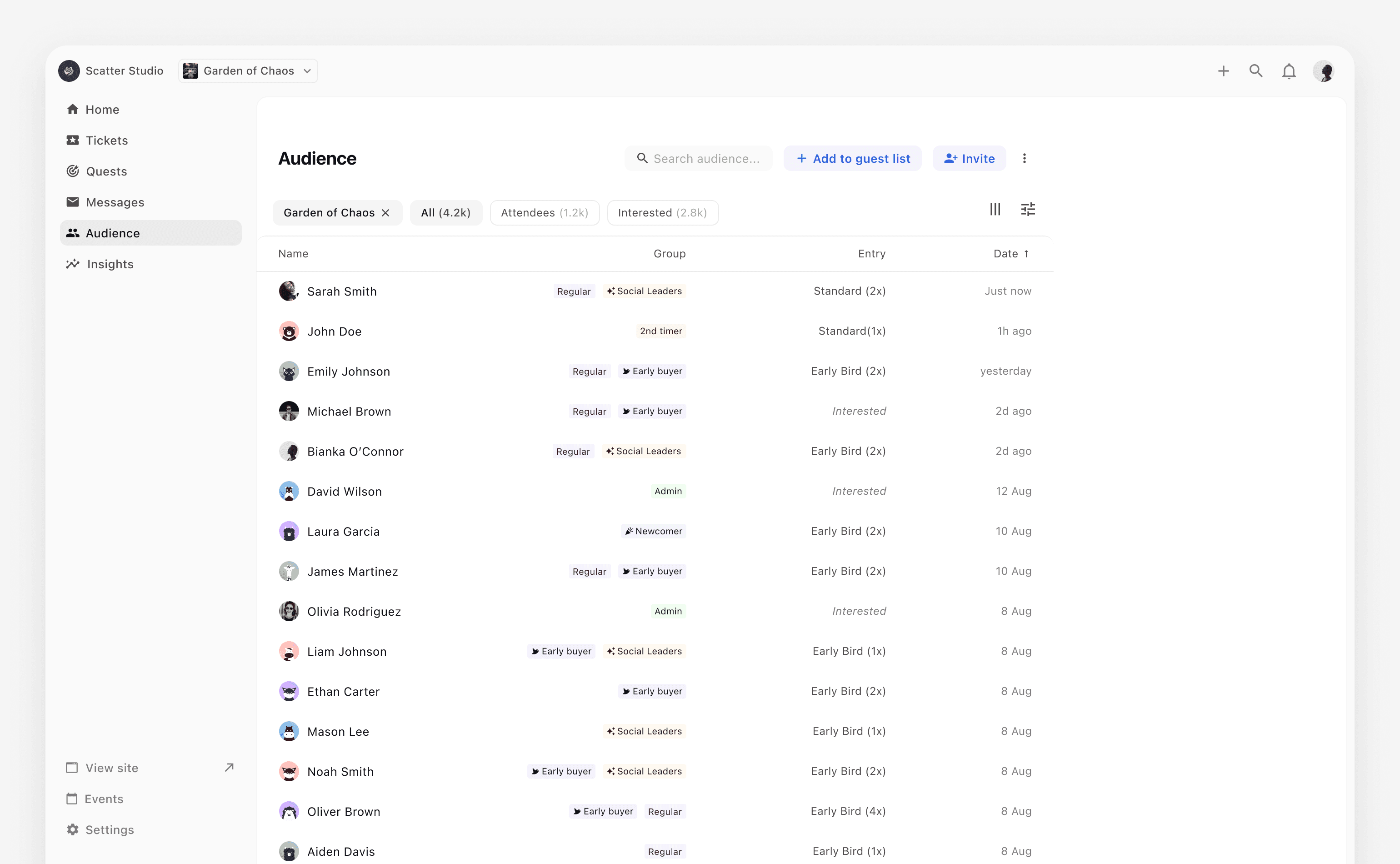Focus the Search audience field
The height and width of the screenshot is (864, 1400).
click(706, 158)
